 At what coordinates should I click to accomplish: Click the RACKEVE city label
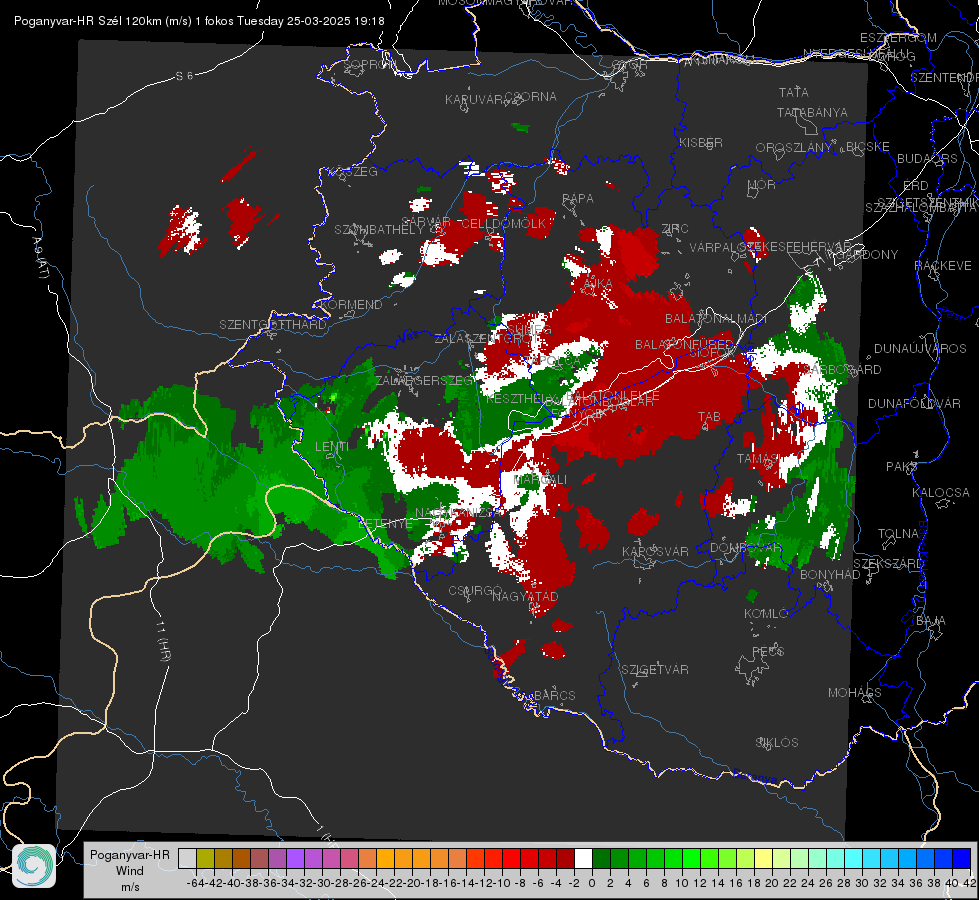pyautogui.click(x=943, y=265)
